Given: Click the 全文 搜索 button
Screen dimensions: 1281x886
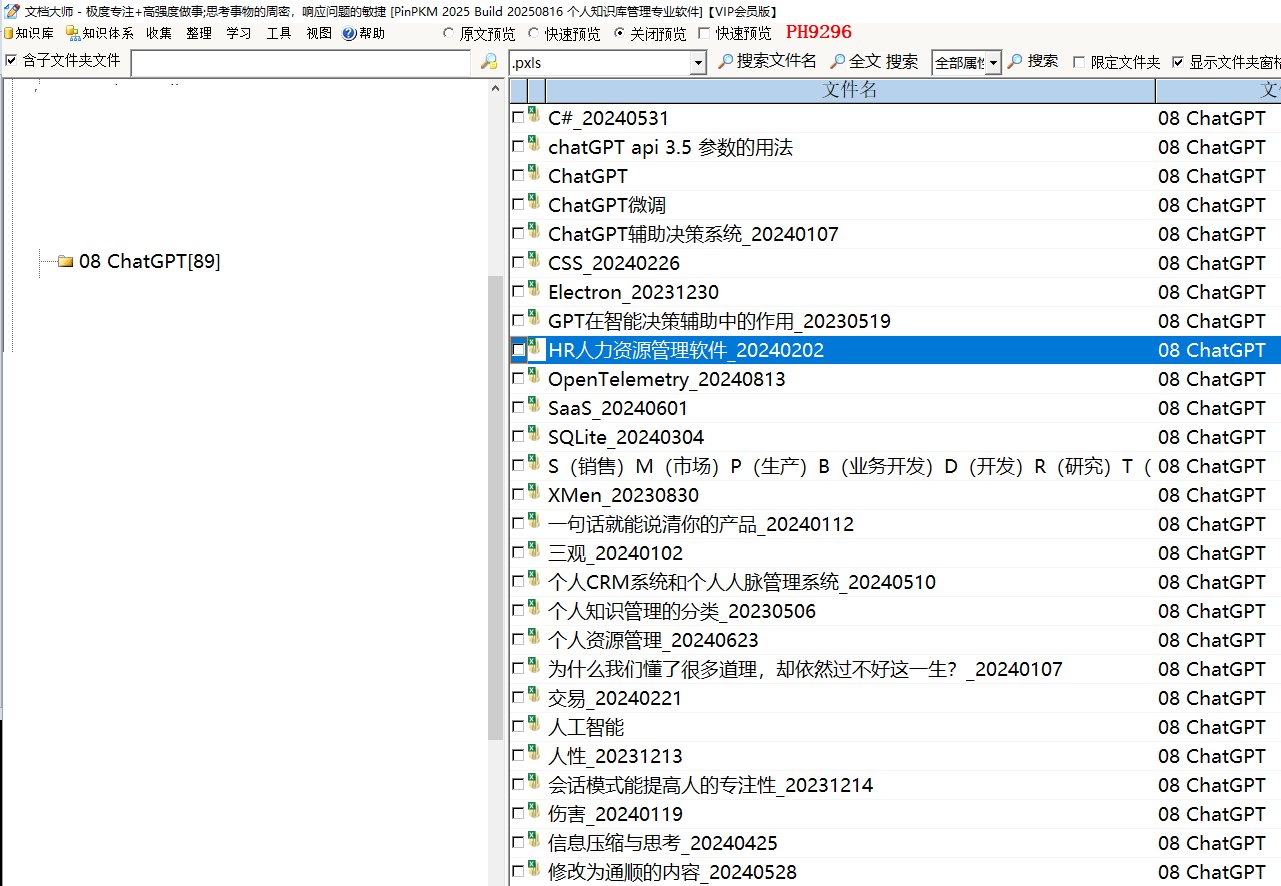Looking at the screenshot, I should click(x=874, y=62).
